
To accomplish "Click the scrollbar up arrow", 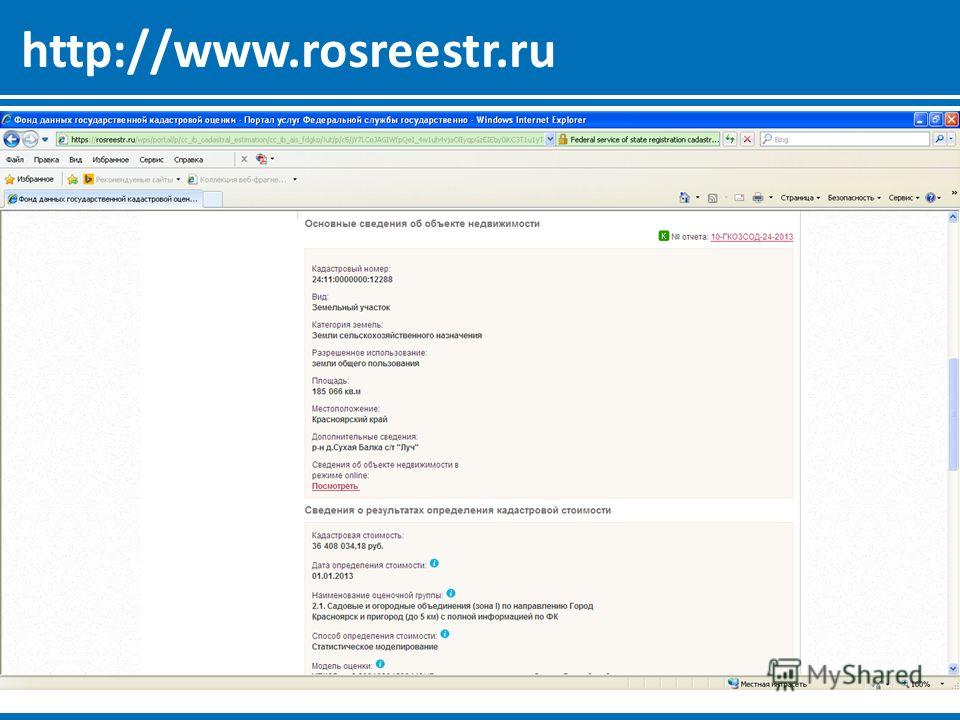I will click(x=953, y=217).
